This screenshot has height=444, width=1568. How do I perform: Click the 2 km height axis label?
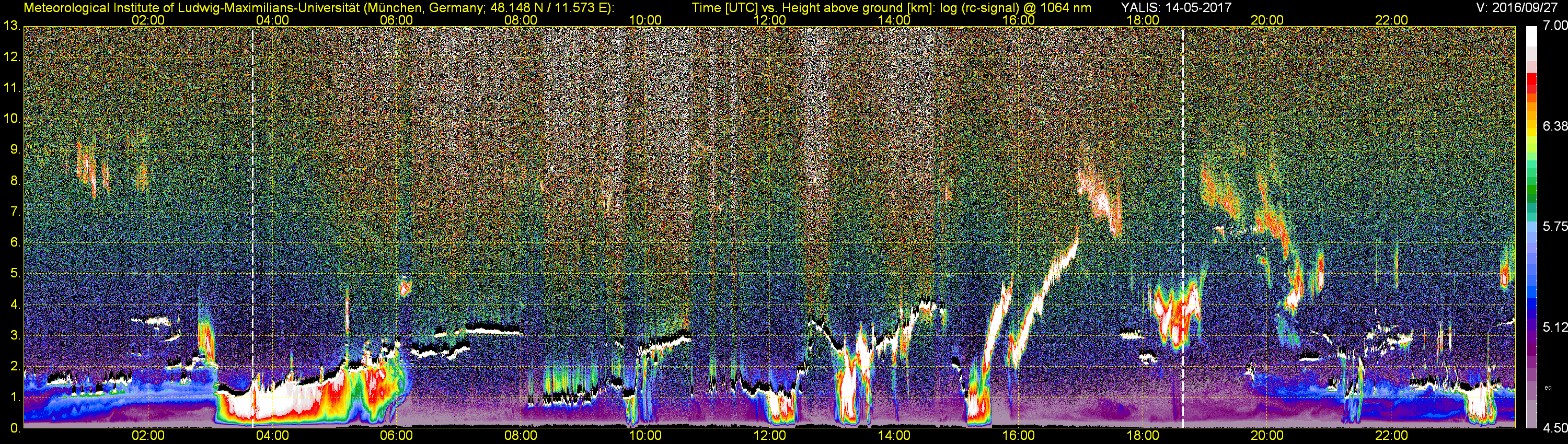click(15, 366)
